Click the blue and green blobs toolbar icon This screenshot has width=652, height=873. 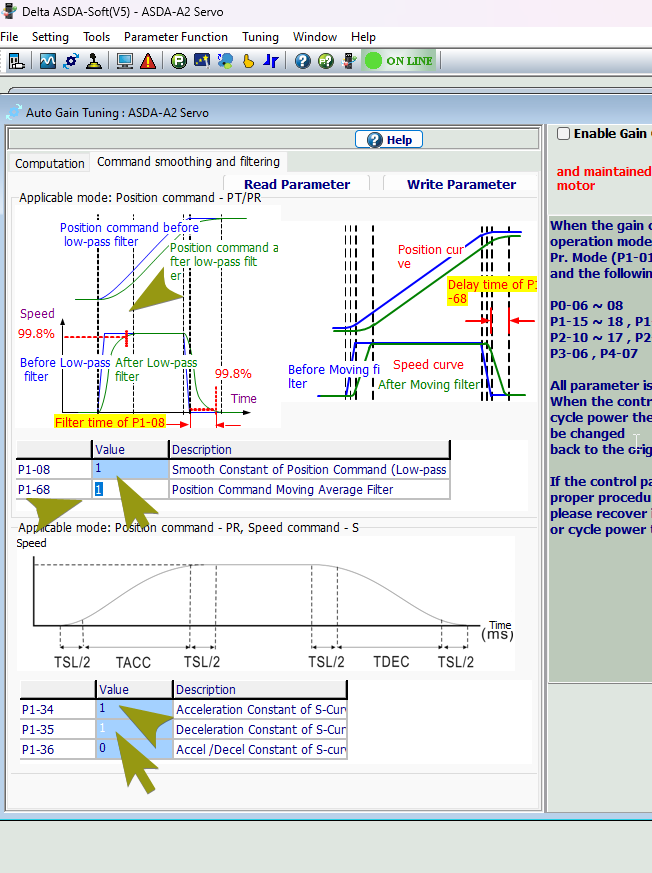pyautogui.click(x=225, y=61)
